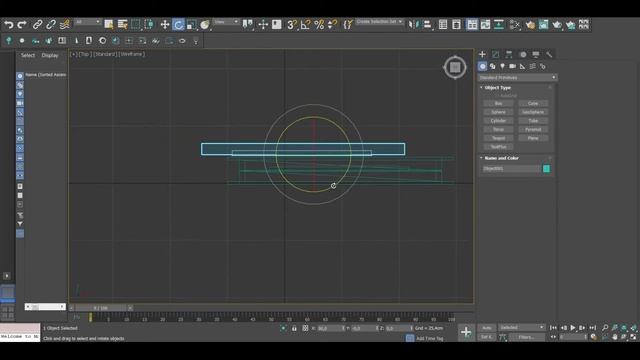Select the Helpers category icon
The width and height of the screenshot is (640, 360).
522,66
